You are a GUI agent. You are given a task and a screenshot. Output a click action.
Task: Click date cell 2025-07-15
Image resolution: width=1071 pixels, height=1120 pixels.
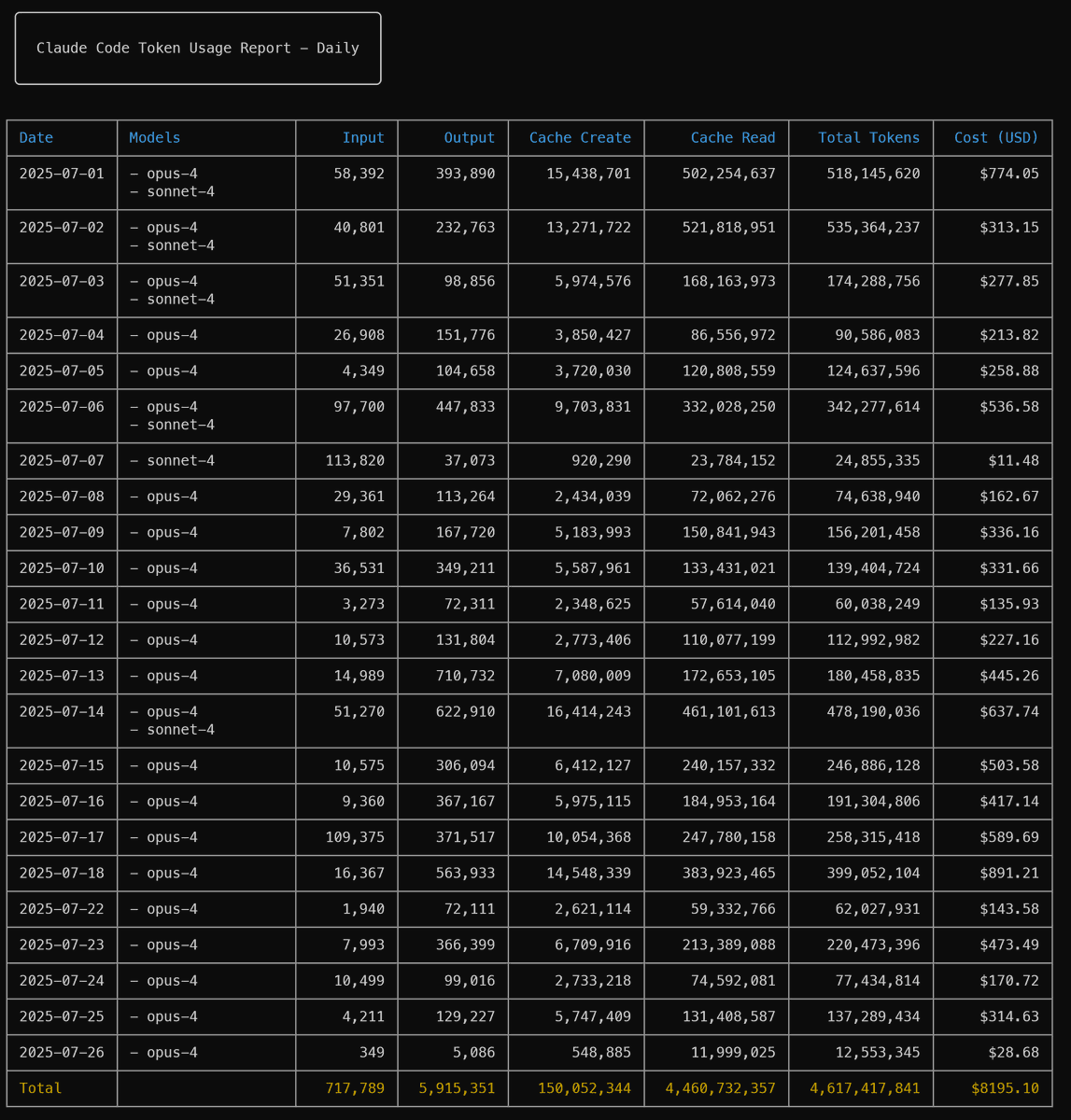(62, 766)
